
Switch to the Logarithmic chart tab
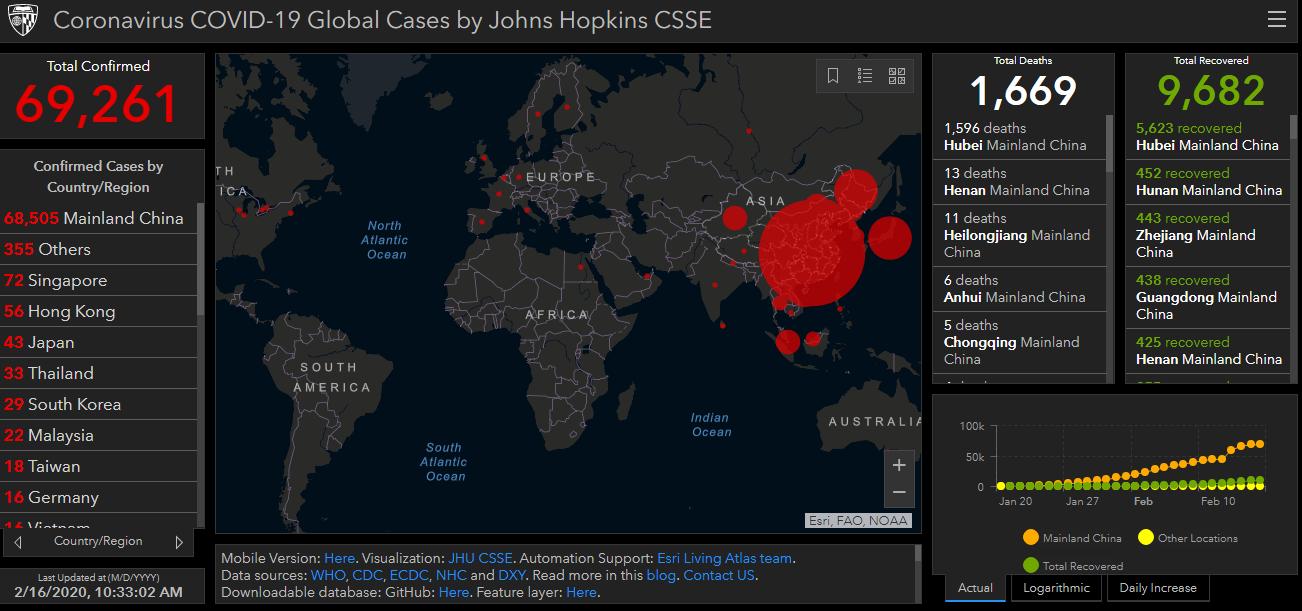coord(1056,588)
